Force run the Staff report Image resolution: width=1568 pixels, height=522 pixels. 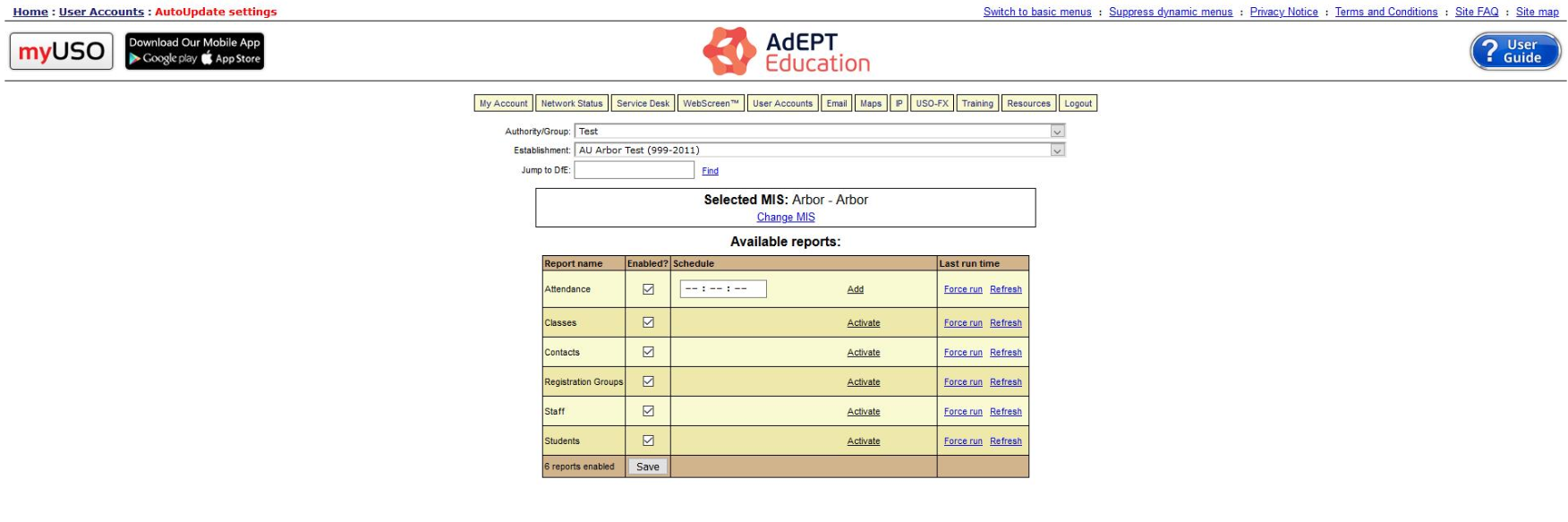(x=963, y=412)
